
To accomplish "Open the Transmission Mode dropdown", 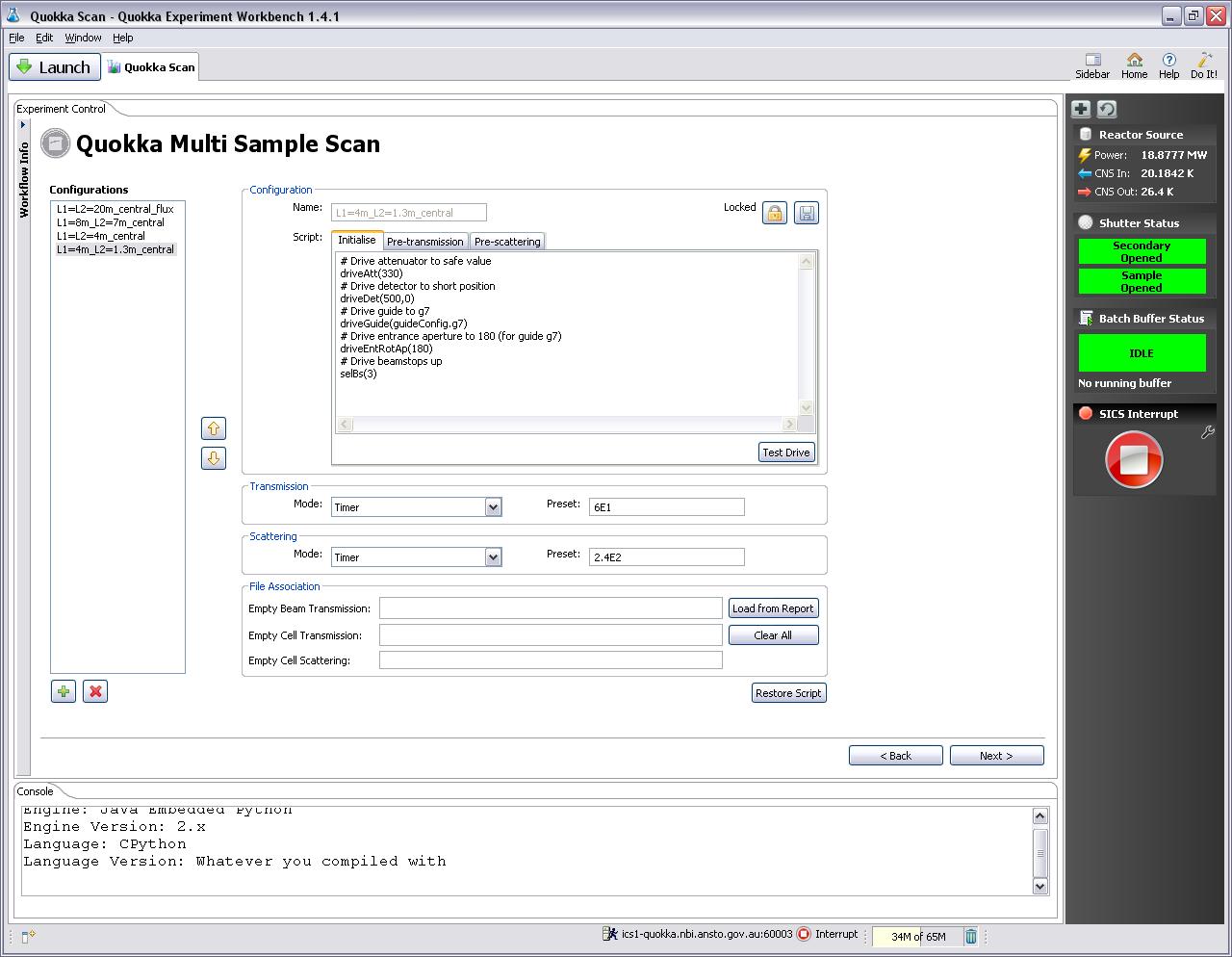I will pyautogui.click(x=493, y=507).
